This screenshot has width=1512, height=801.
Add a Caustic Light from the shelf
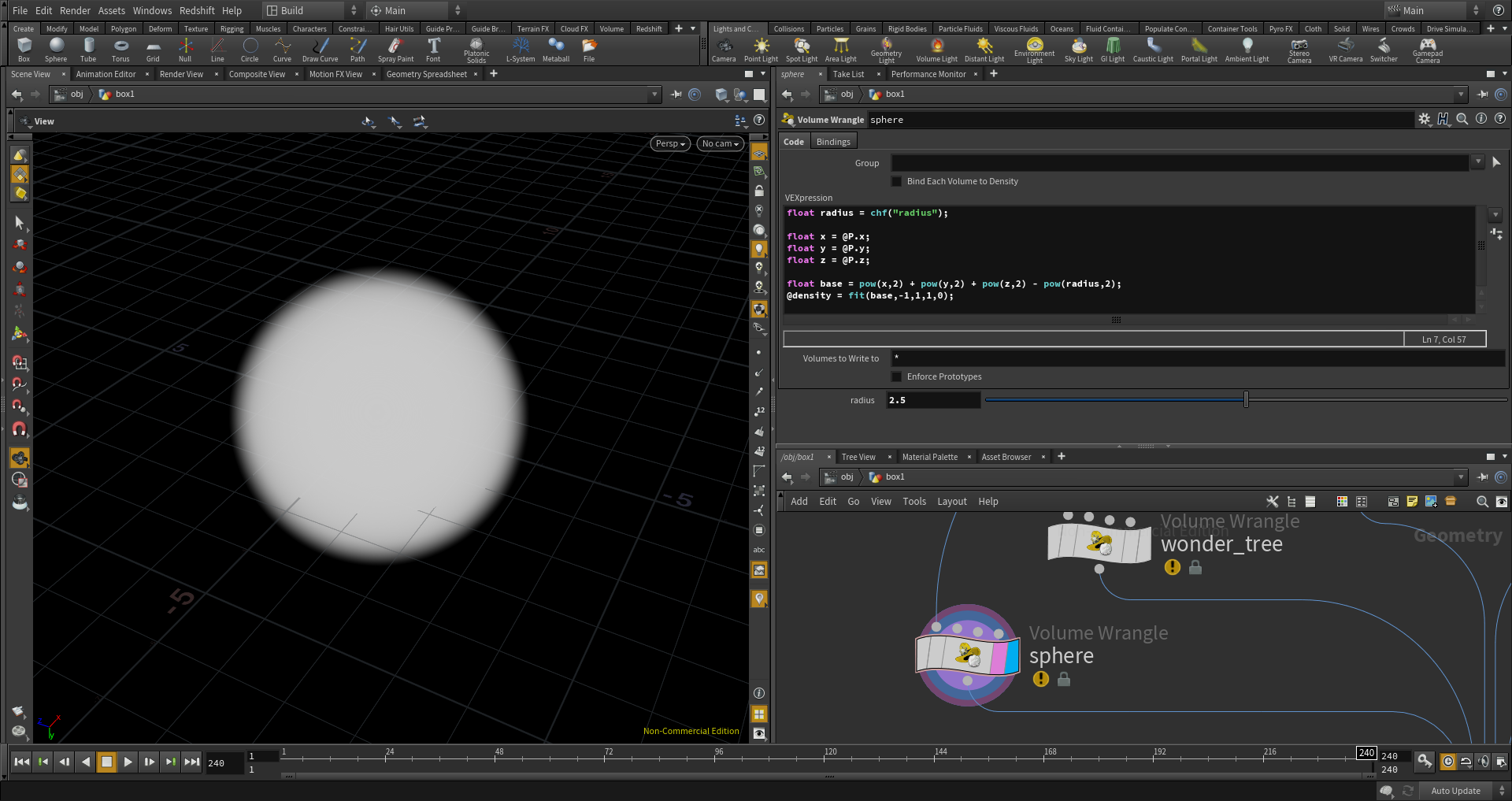pos(1153,50)
